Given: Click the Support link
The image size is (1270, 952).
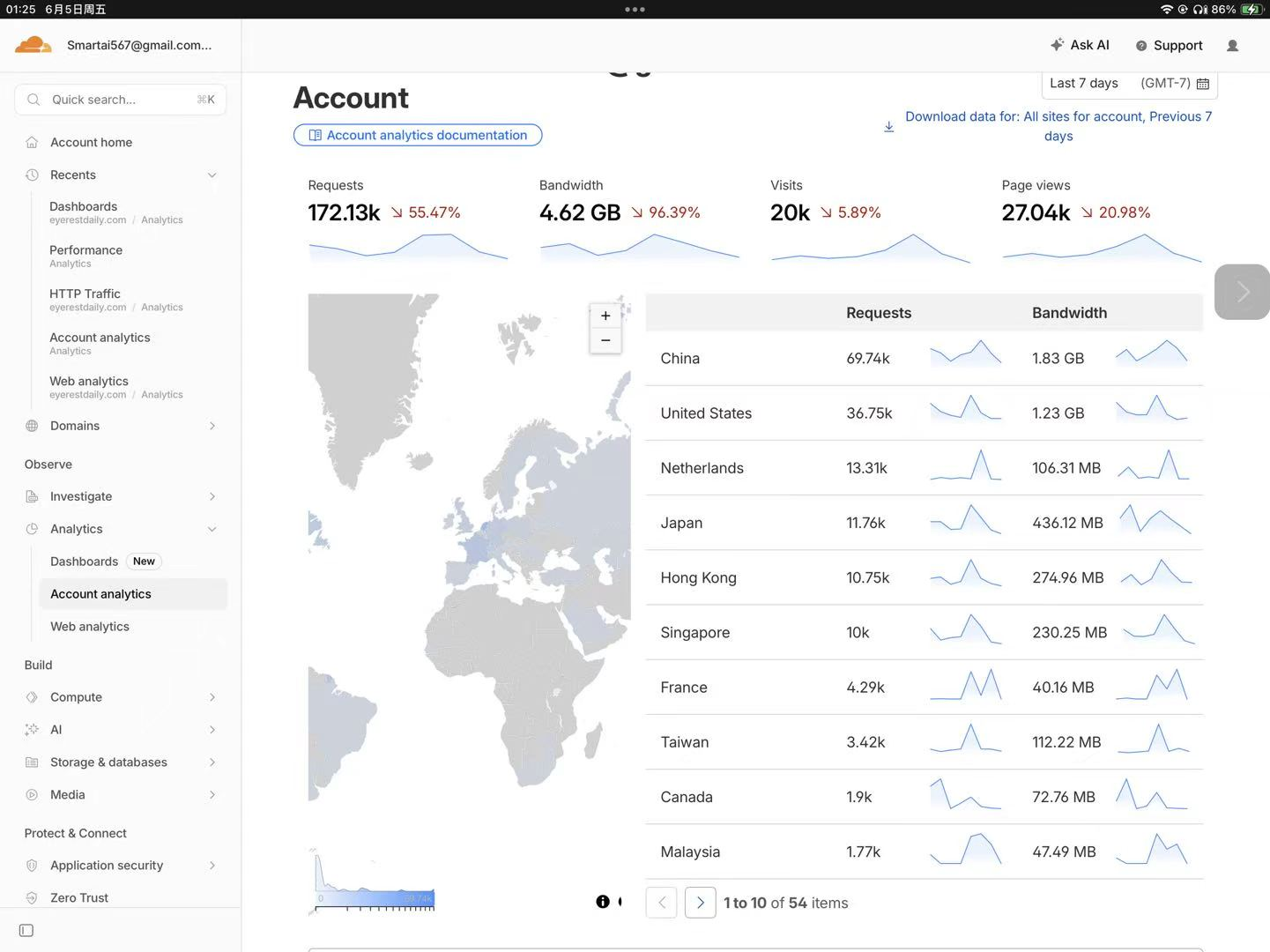Looking at the screenshot, I should [1169, 46].
